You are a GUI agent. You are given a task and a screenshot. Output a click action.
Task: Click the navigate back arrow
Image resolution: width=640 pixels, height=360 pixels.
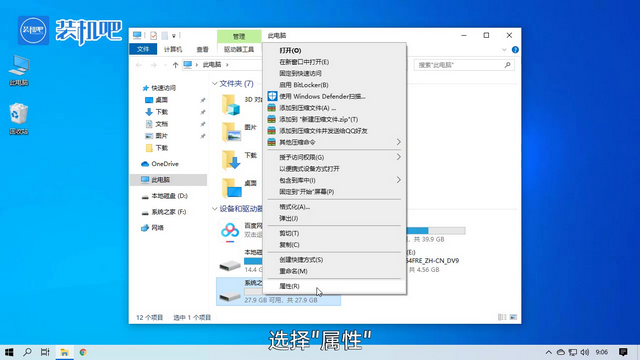click(x=139, y=65)
